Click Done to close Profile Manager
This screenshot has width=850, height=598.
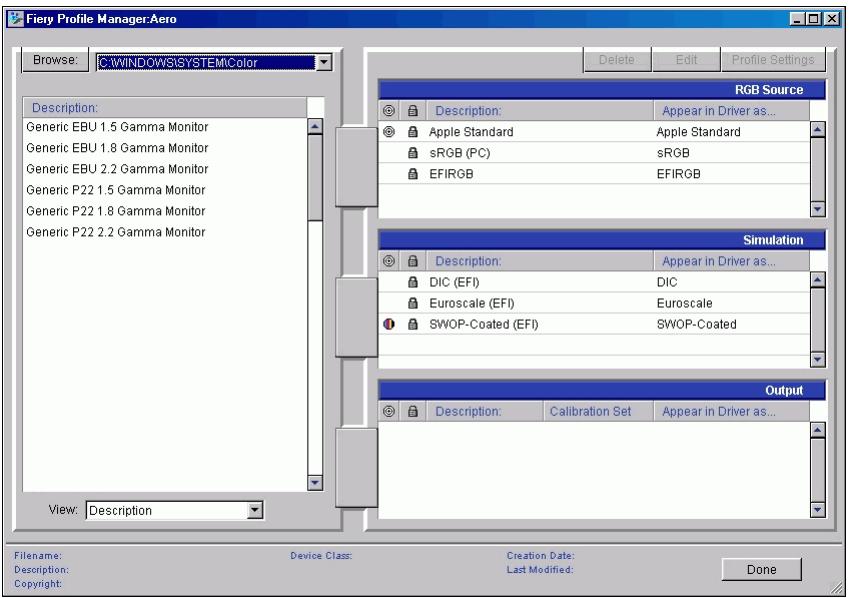pyautogui.click(x=762, y=569)
